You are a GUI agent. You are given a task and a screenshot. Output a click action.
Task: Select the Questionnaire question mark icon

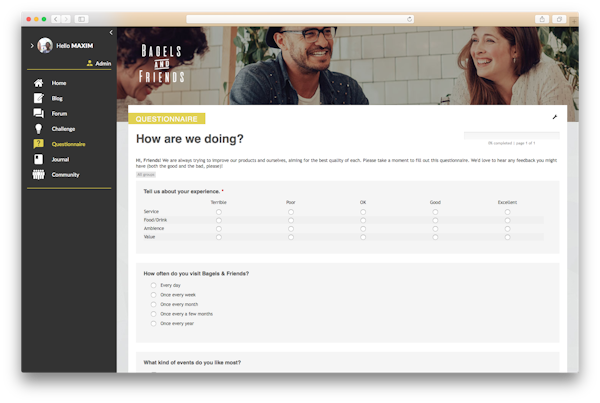click(38, 144)
